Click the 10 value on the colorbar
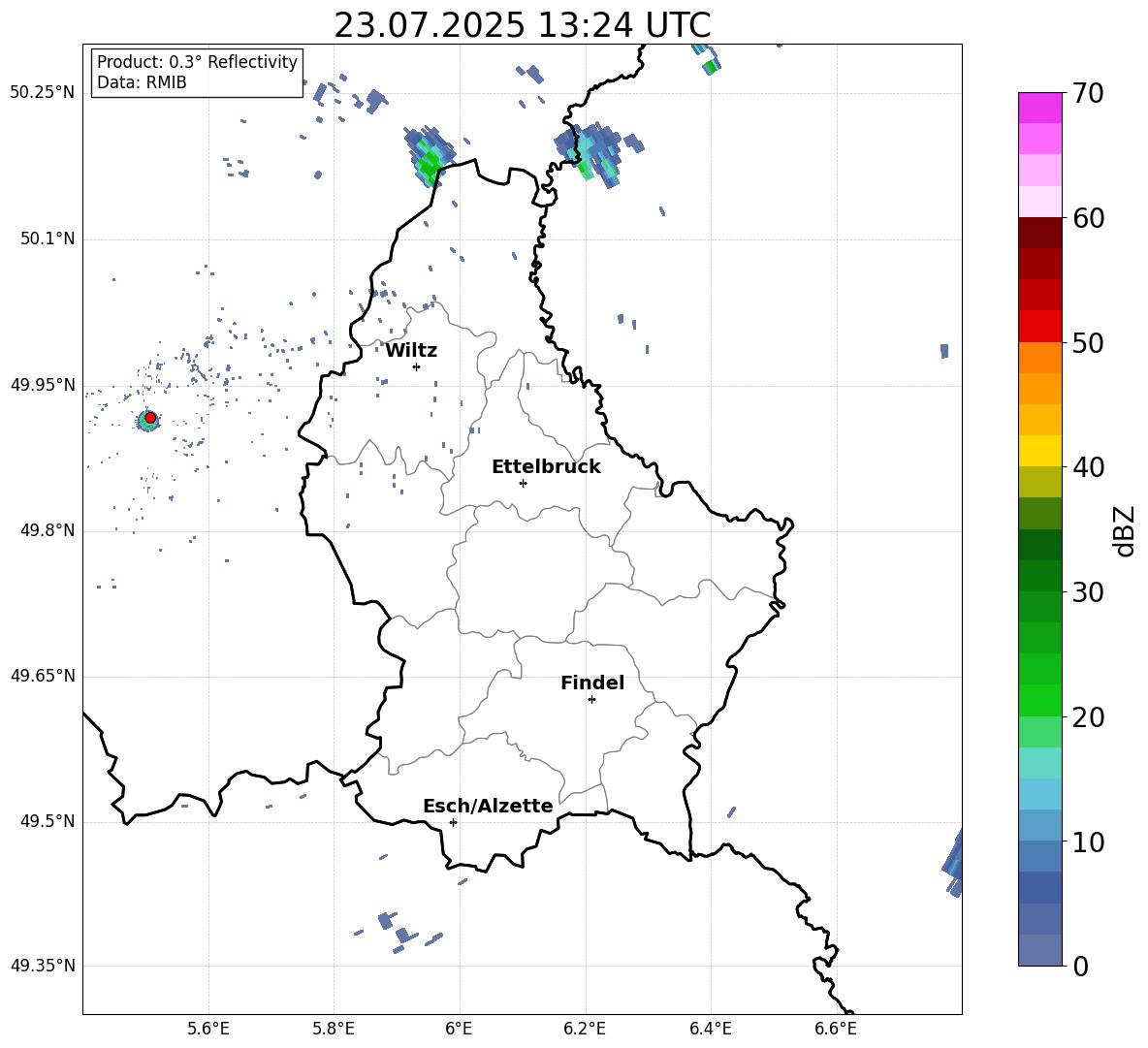1148x1048 pixels. 1088,842
